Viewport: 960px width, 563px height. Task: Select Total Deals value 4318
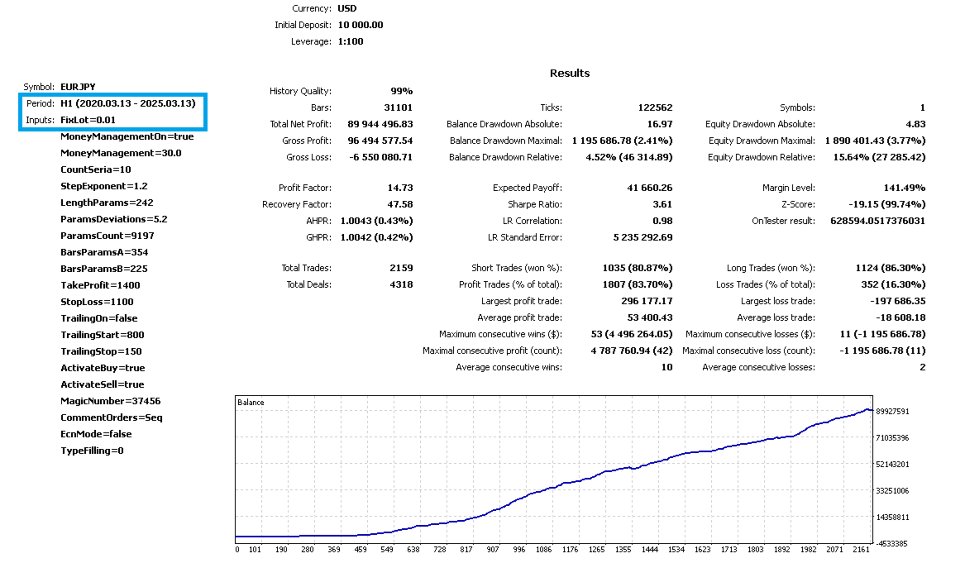pyautogui.click(x=401, y=285)
